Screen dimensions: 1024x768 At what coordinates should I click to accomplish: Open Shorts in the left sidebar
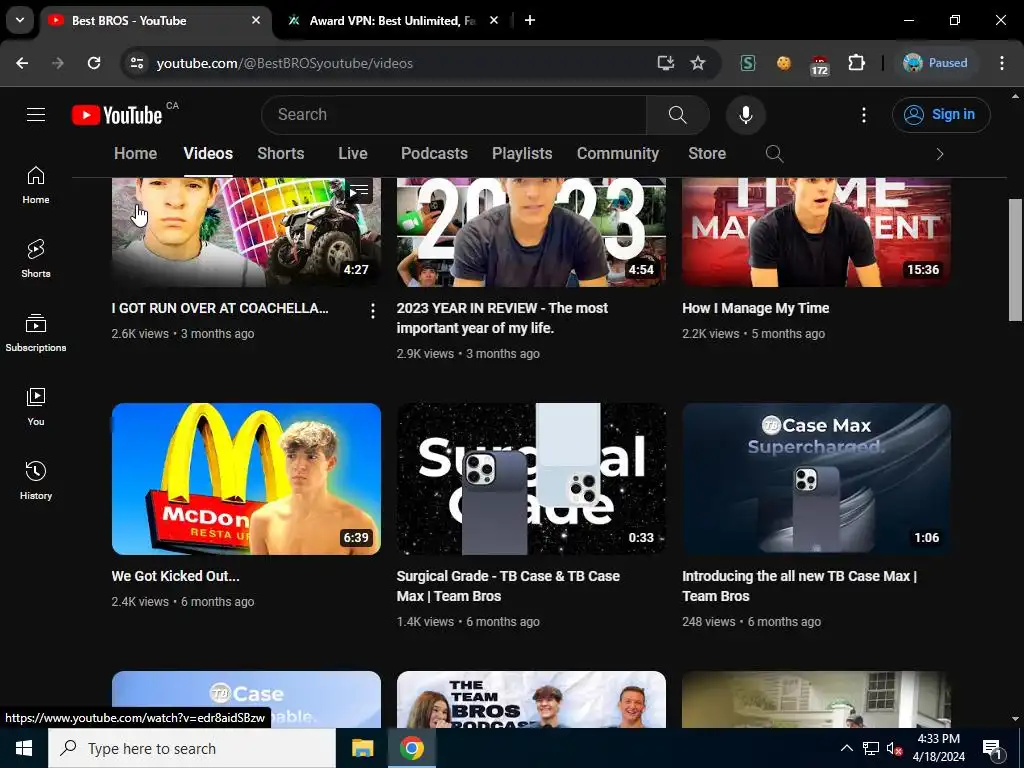tap(36, 259)
